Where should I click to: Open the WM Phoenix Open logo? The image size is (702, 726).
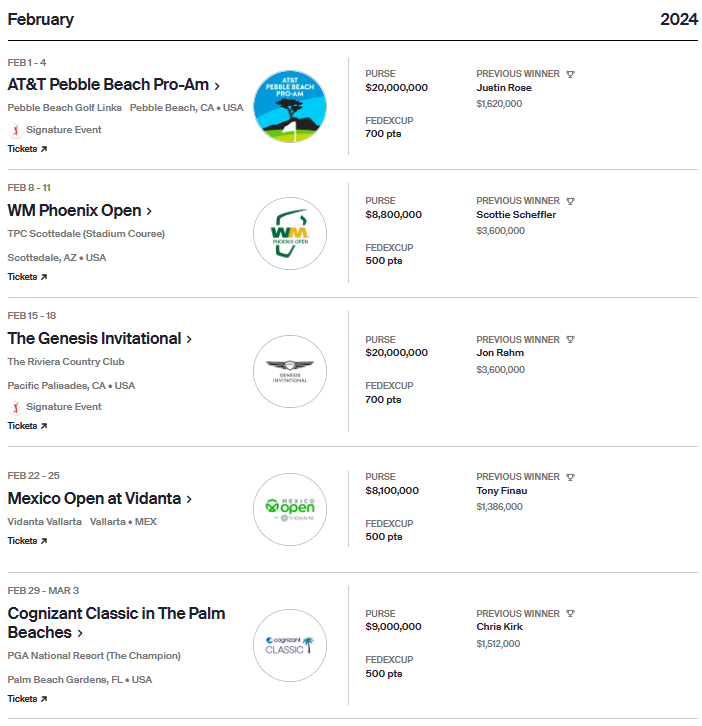(290, 233)
